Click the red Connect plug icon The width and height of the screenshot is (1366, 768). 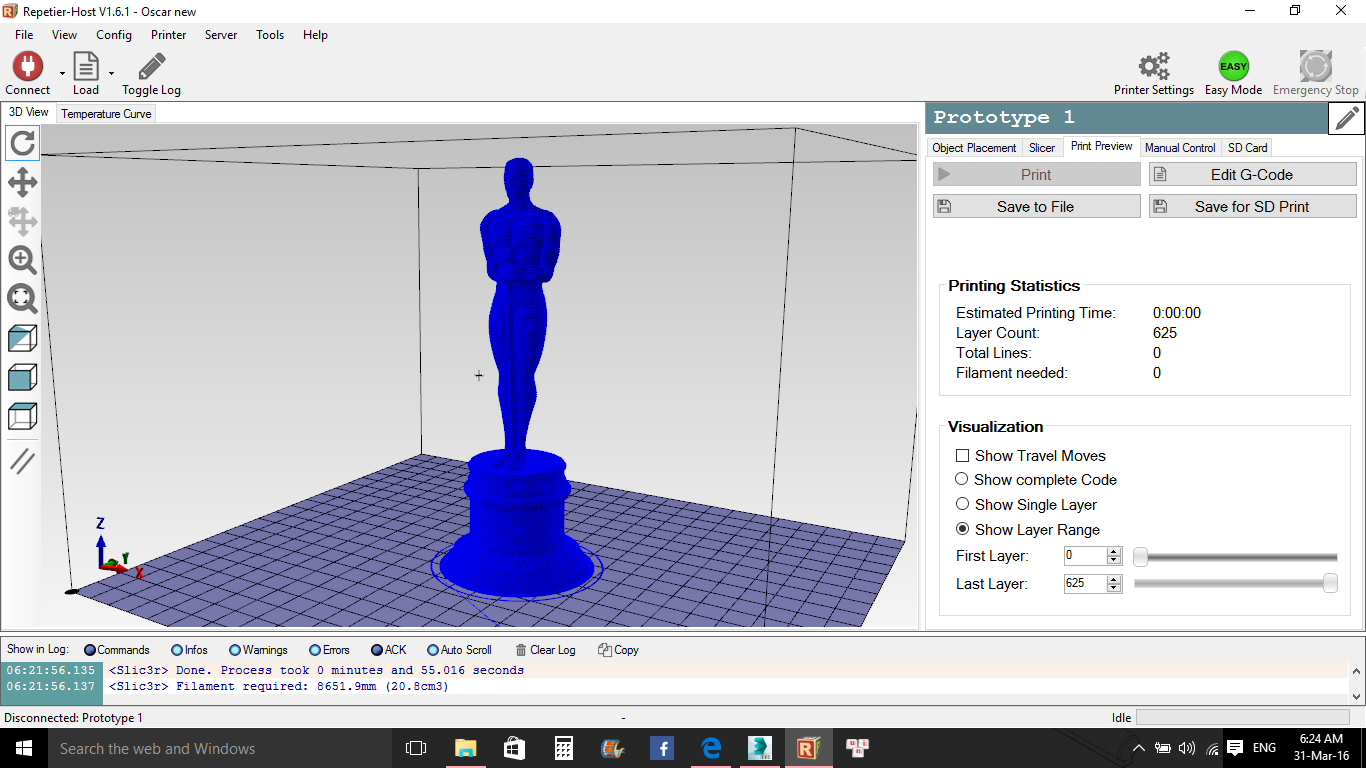pos(27,66)
